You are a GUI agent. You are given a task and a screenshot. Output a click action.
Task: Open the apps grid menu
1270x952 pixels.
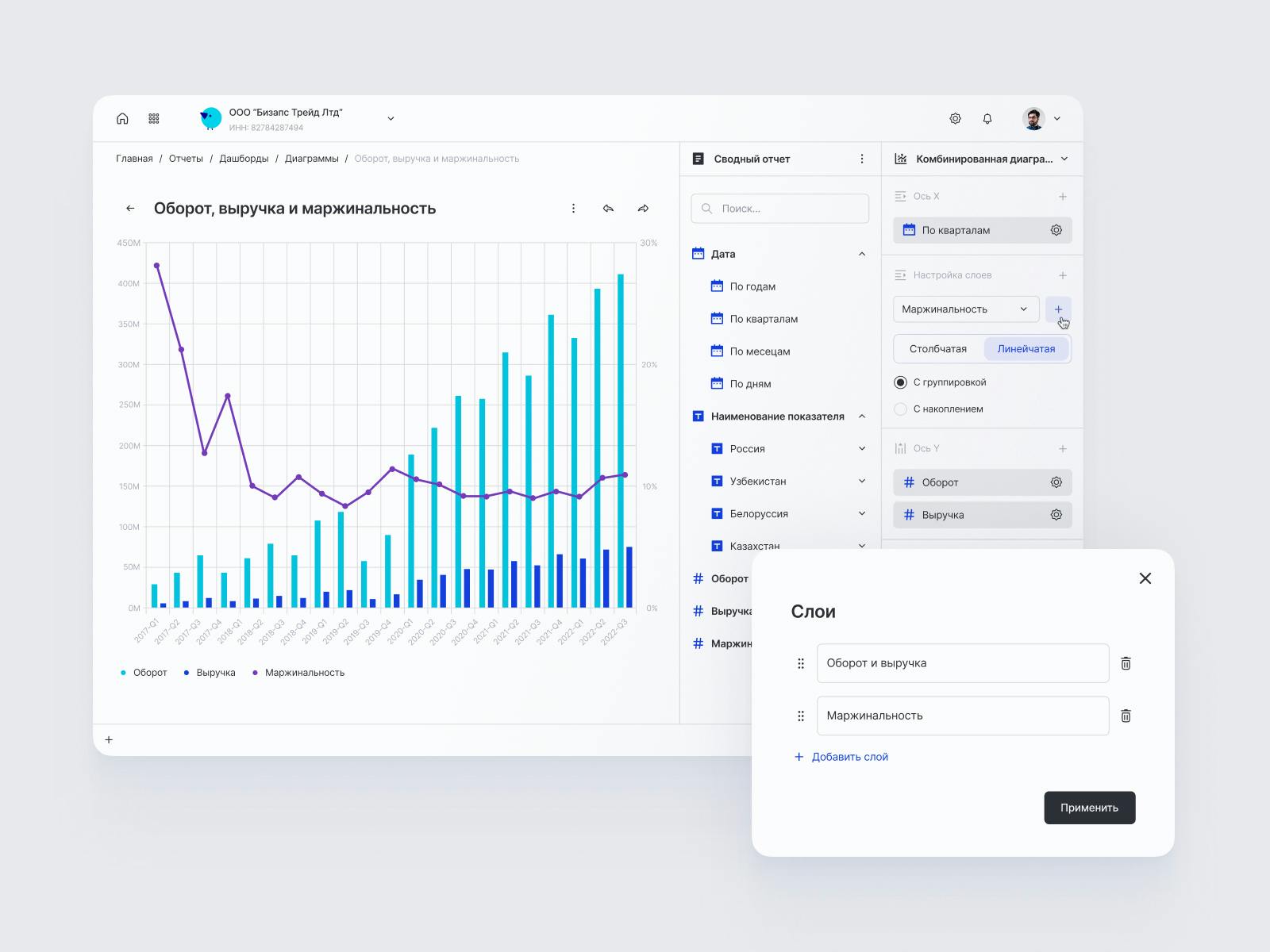pyautogui.click(x=154, y=118)
